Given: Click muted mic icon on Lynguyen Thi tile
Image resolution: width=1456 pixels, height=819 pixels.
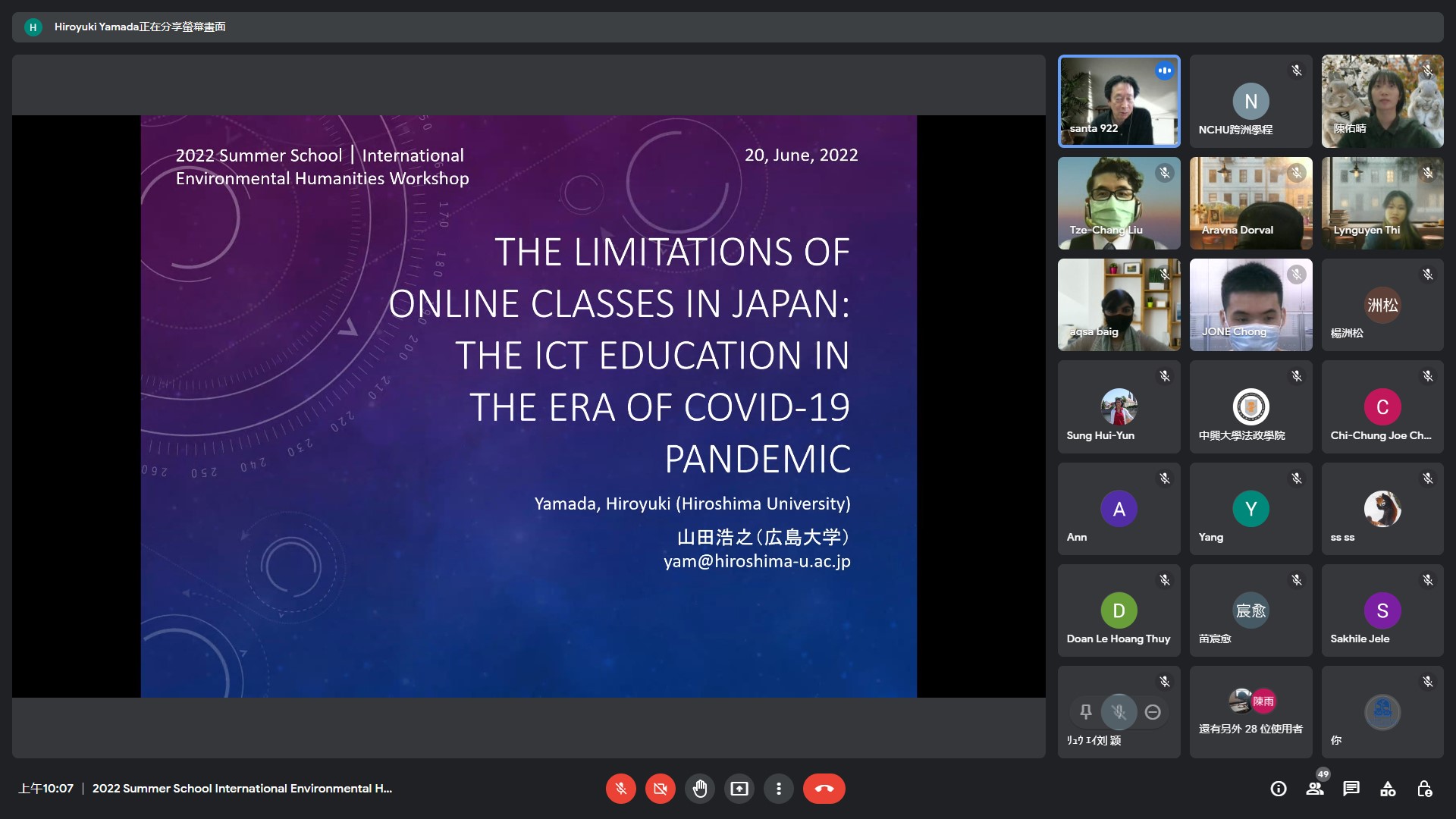Looking at the screenshot, I should point(1428,173).
